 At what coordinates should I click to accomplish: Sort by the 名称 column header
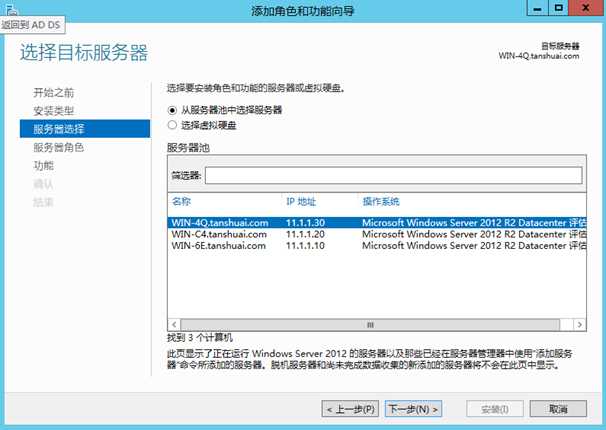coord(181,201)
